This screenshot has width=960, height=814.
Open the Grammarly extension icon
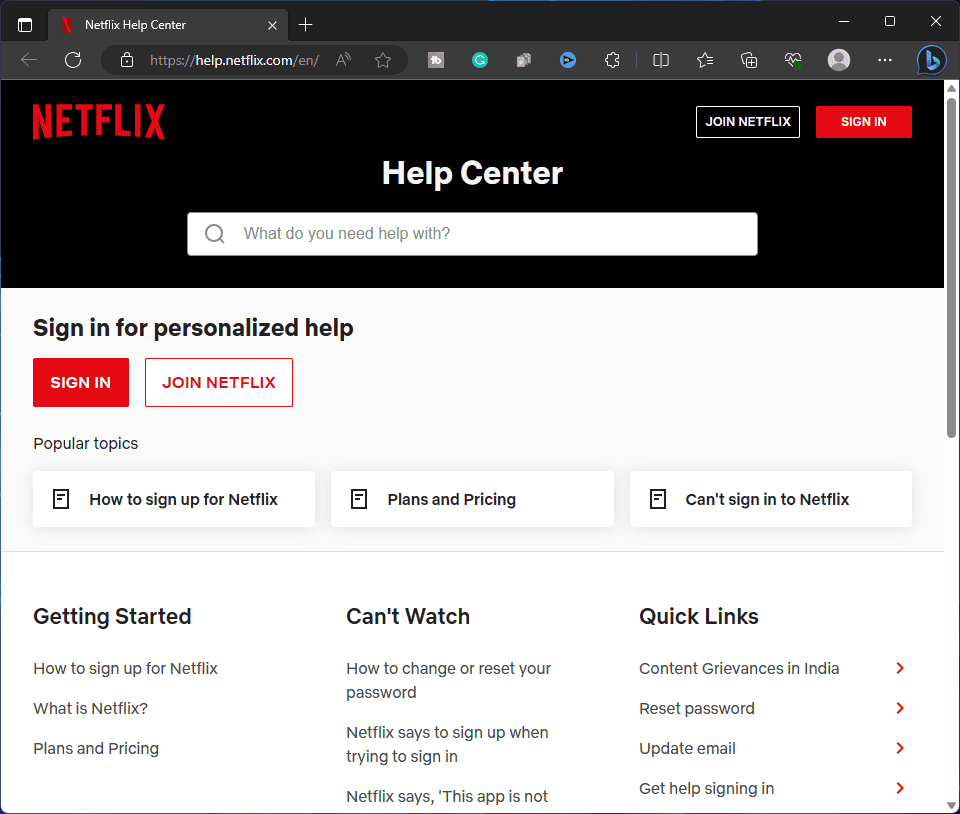[x=480, y=60]
